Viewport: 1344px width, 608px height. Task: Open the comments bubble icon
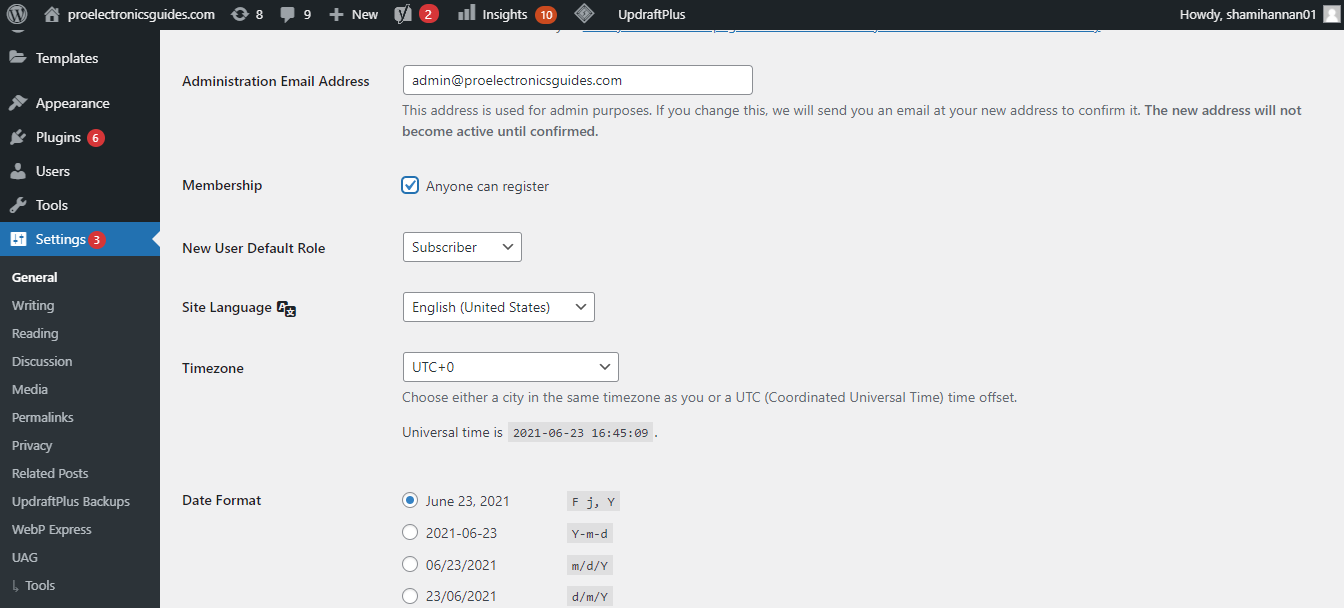[287, 14]
